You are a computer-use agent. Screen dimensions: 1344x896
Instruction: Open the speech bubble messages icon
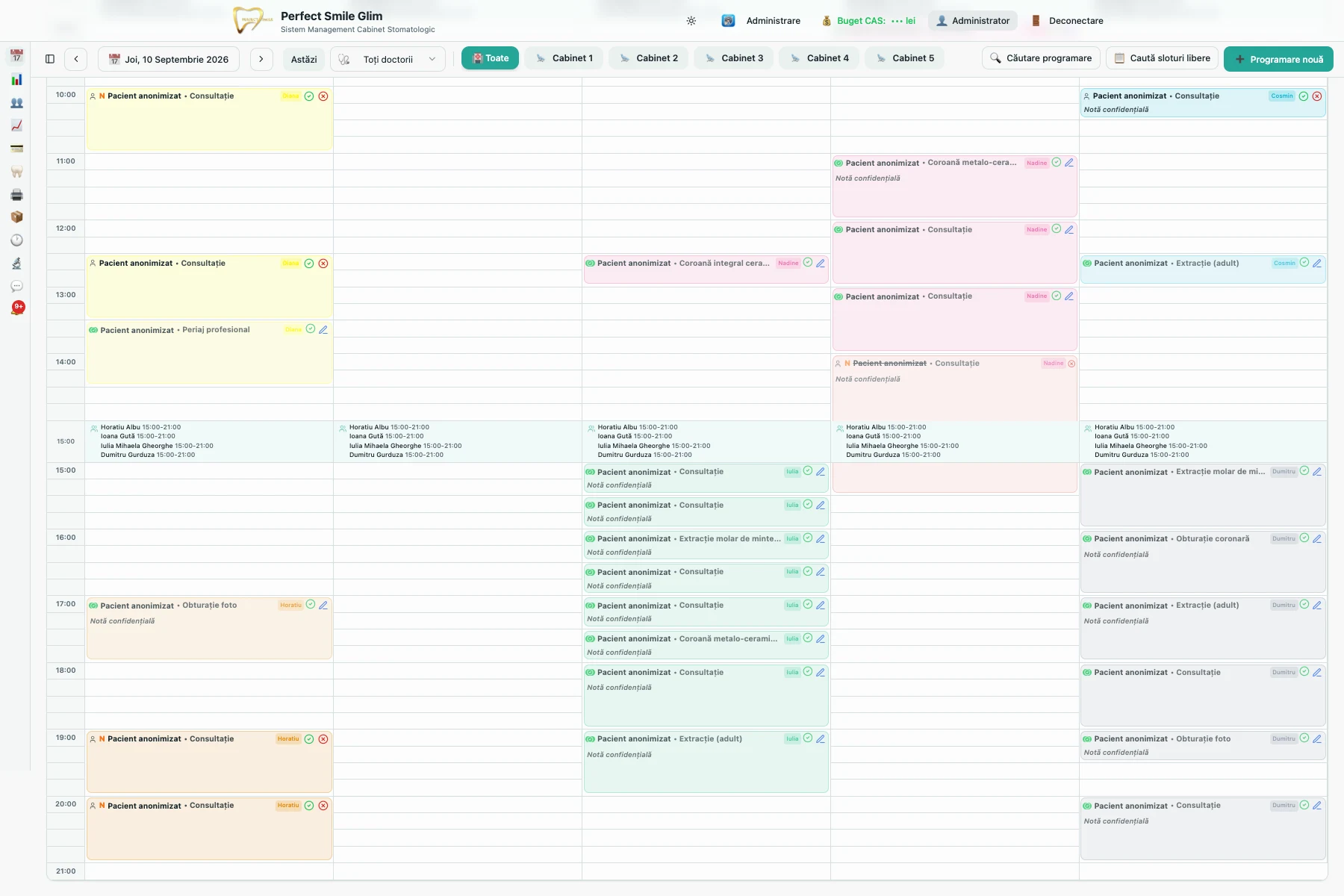pyautogui.click(x=16, y=286)
